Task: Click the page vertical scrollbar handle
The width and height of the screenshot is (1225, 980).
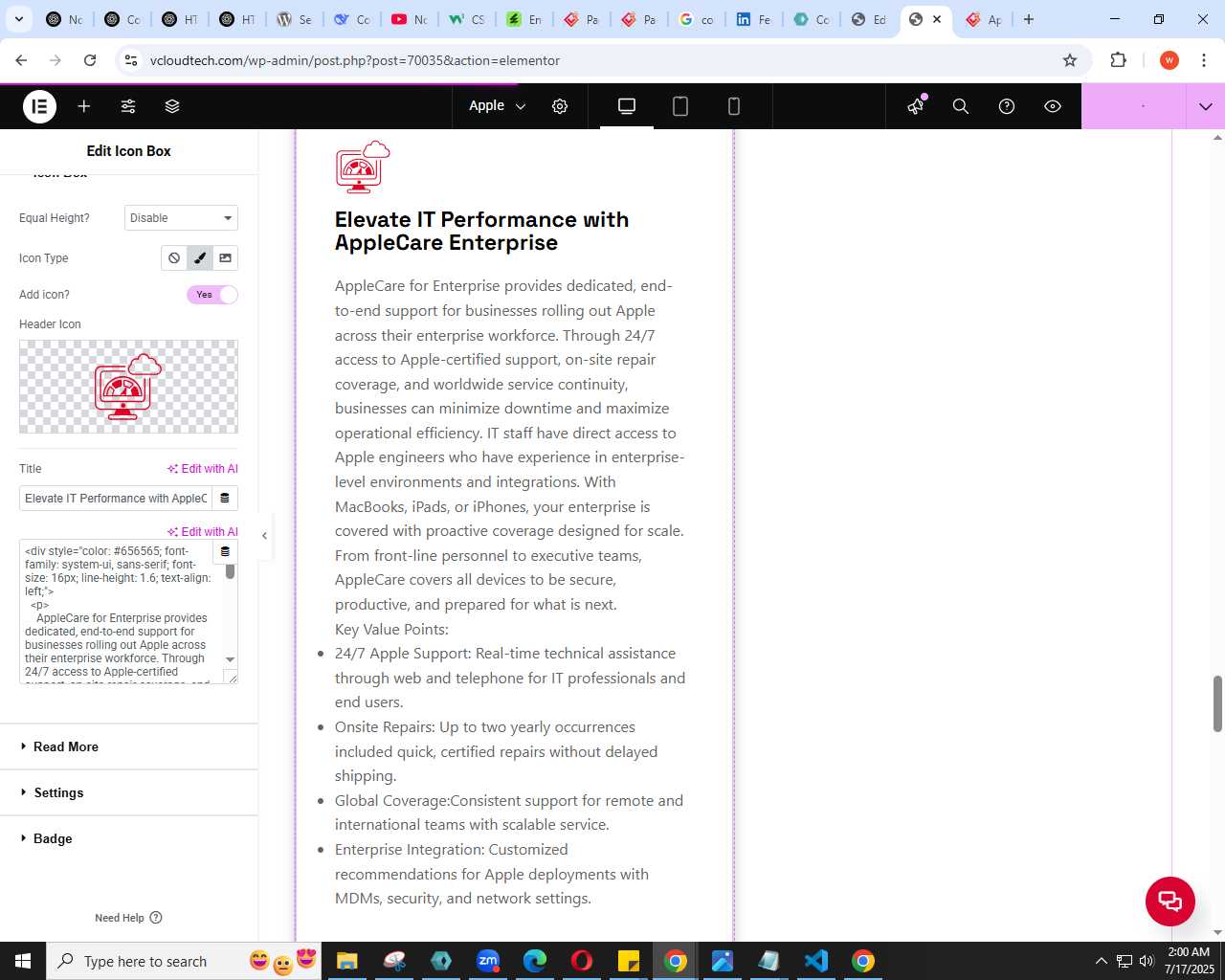Action: pos(1217,703)
